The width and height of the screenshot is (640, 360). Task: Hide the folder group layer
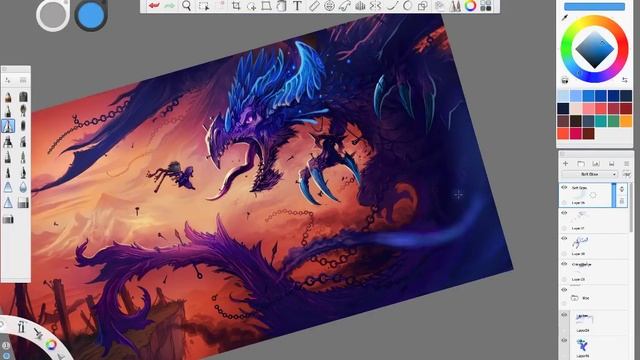tap(564, 290)
